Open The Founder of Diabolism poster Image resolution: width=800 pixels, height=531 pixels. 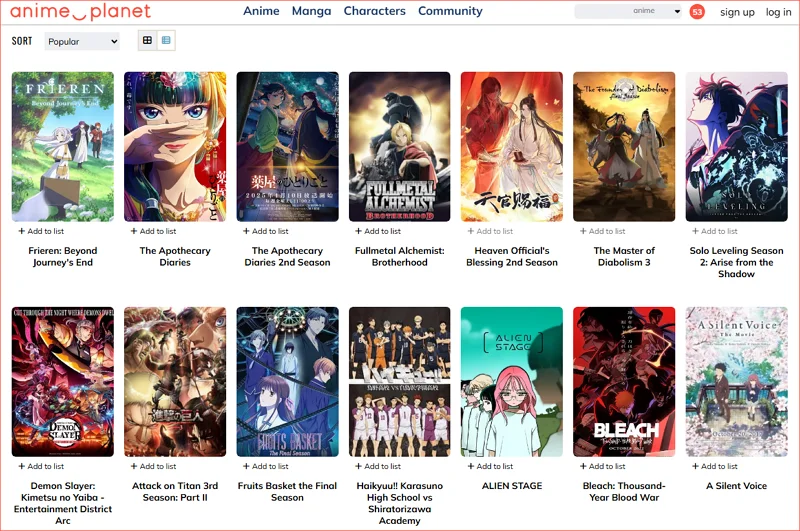[x=624, y=146]
